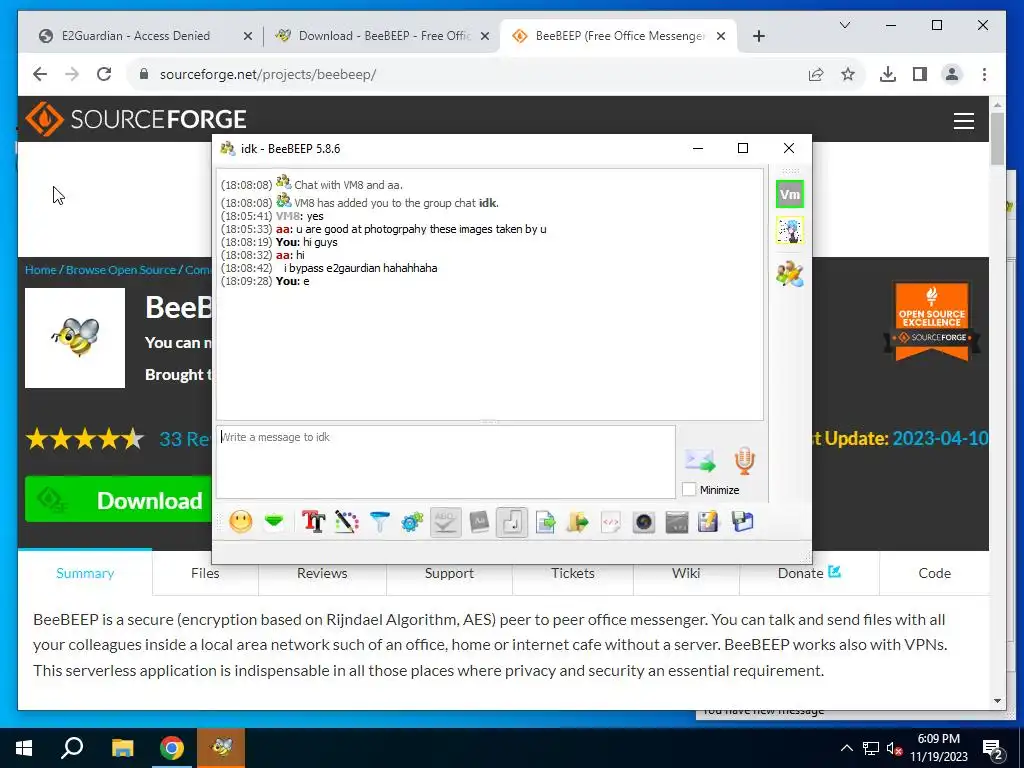Toggle the ABC spell-check icon
The image size is (1024, 768).
(x=445, y=522)
